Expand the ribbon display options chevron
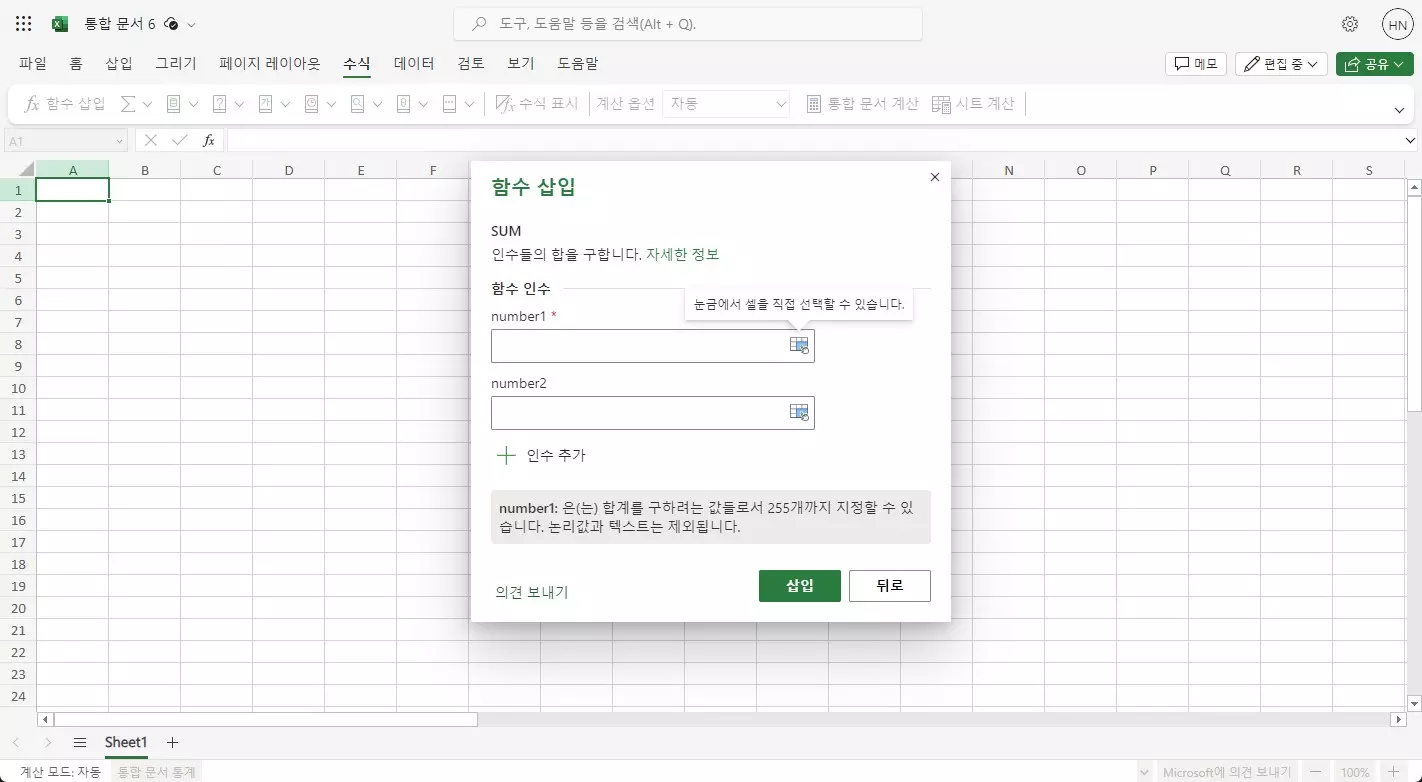1422x782 pixels. [x=1399, y=109]
